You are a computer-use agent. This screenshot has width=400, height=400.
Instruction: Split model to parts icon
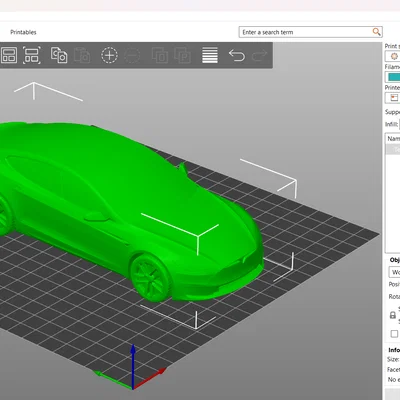coord(182,55)
